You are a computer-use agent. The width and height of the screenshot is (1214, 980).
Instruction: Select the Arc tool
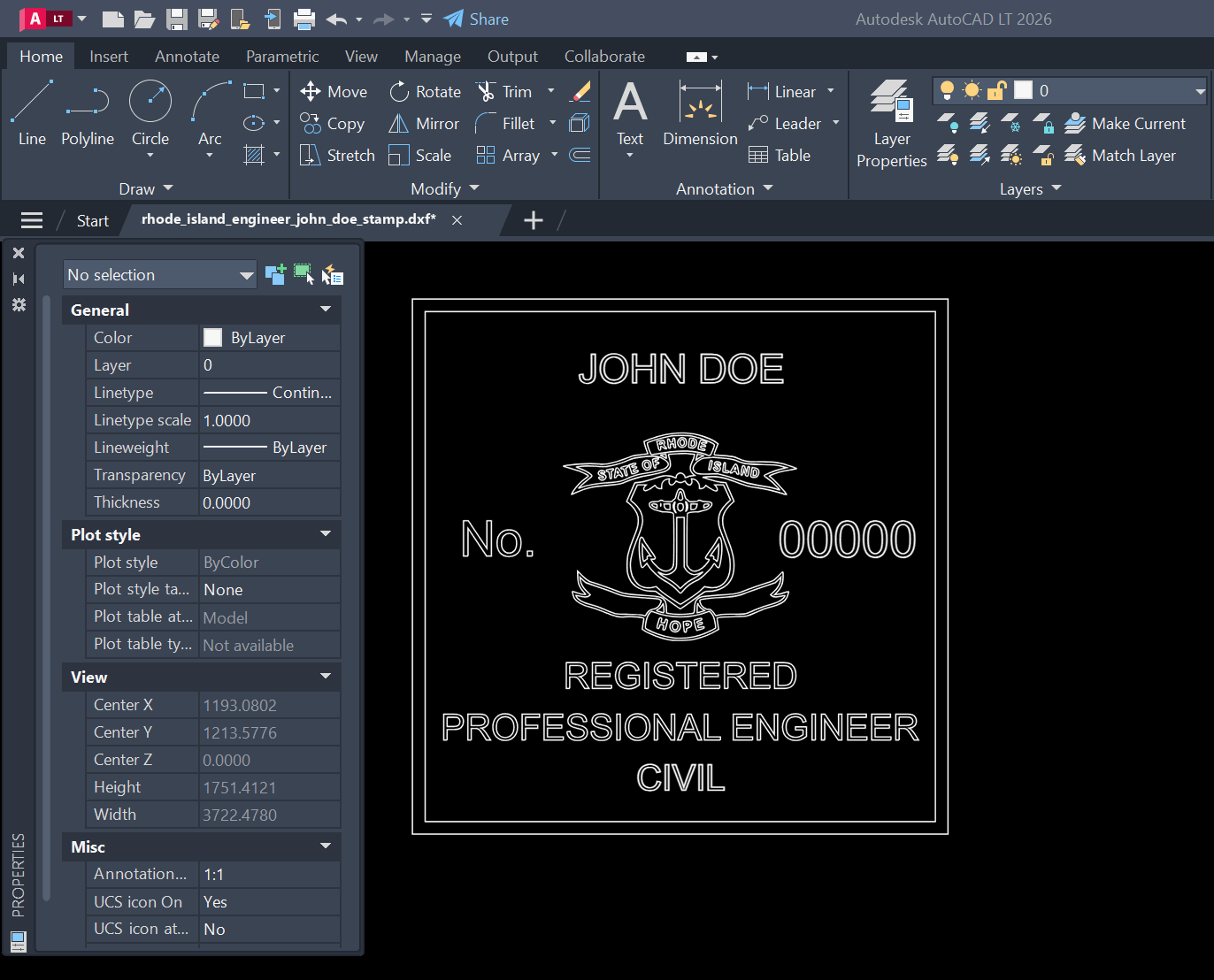pyautogui.click(x=210, y=114)
